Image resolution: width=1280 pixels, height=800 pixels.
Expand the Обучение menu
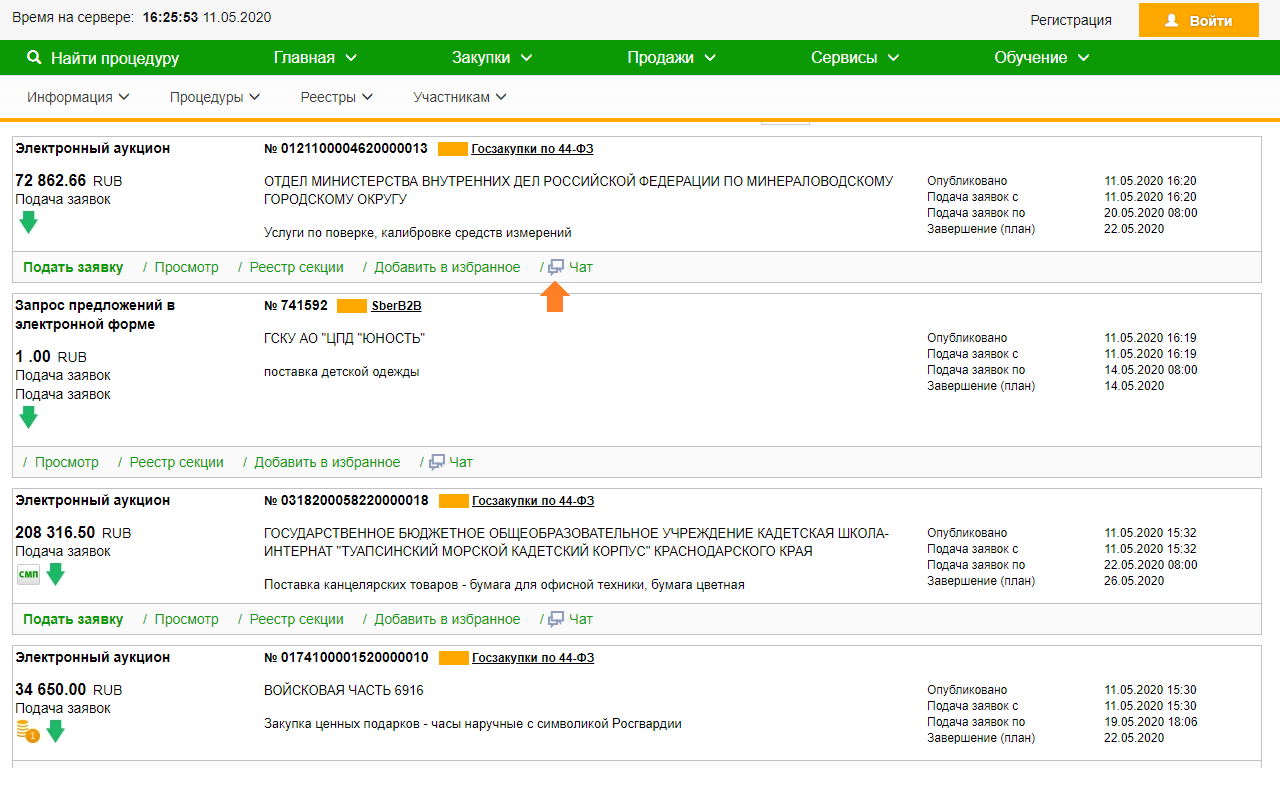click(1042, 58)
